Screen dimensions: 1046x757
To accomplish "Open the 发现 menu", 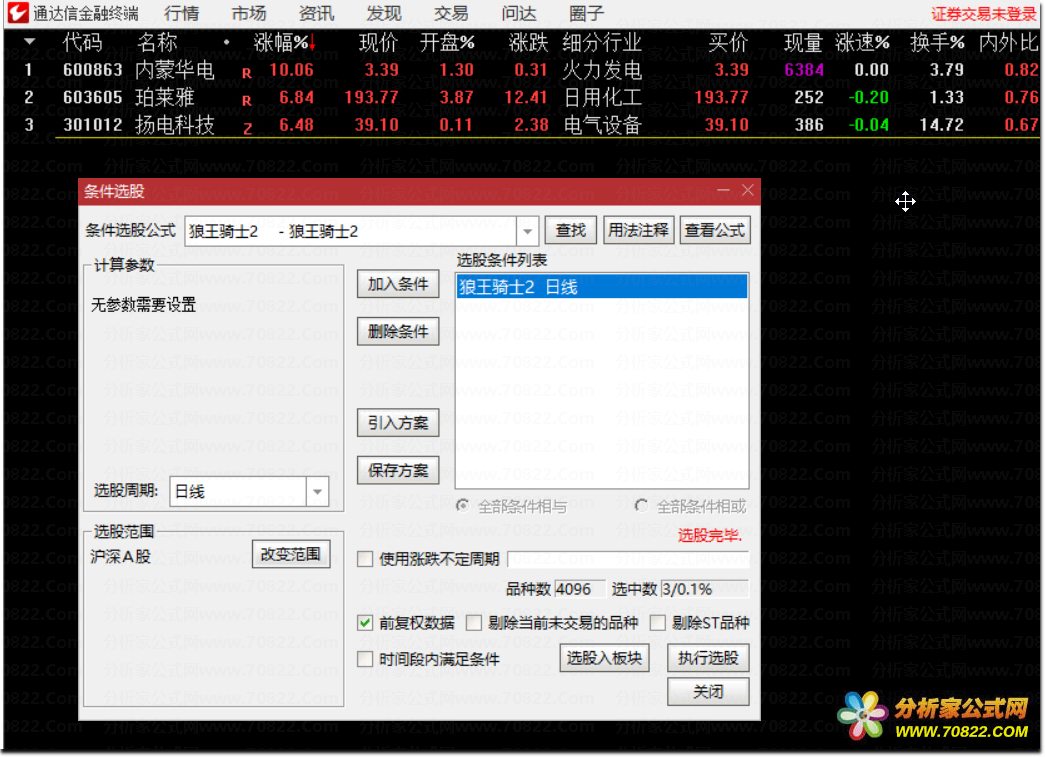I will 384,13.
